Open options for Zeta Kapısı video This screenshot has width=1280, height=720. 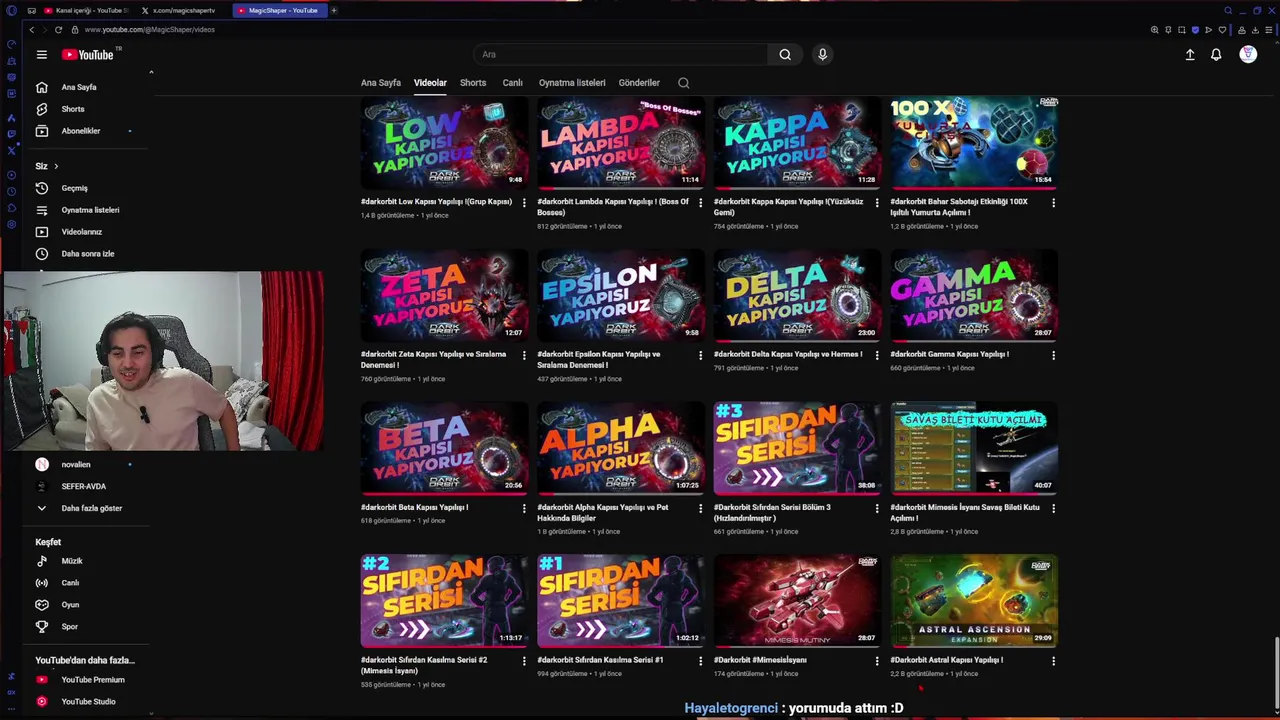point(524,355)
